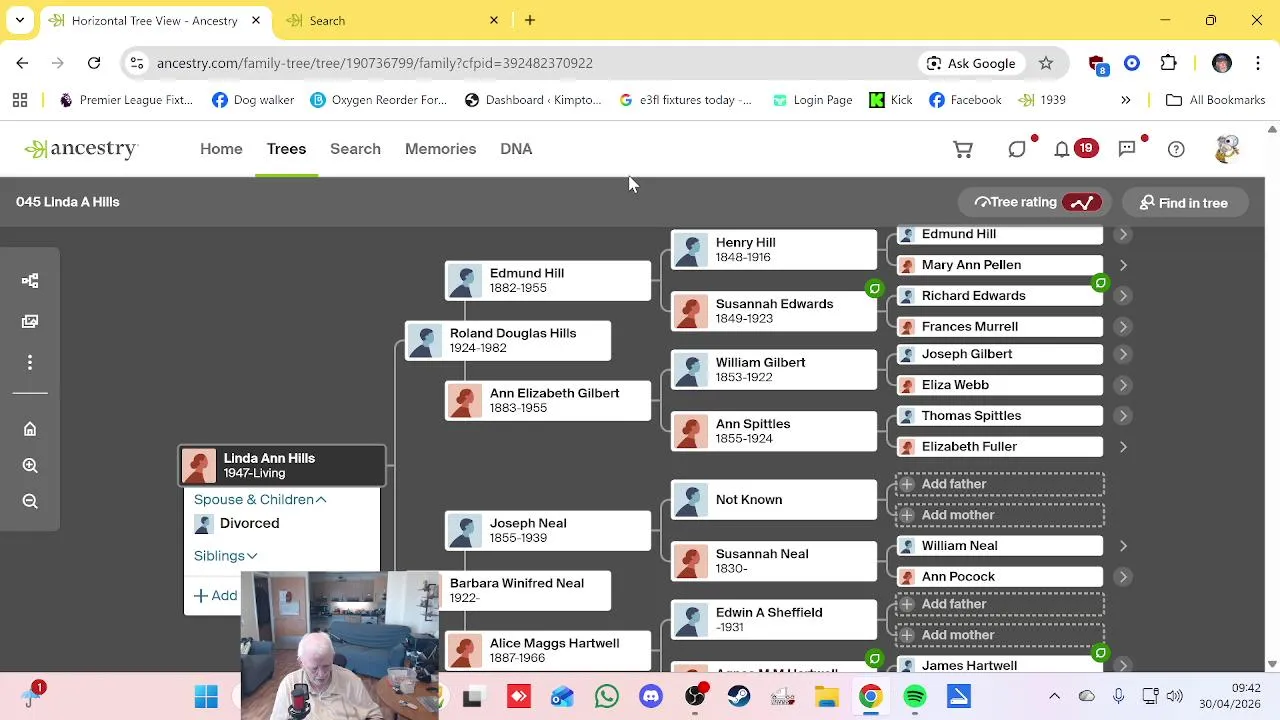Viewport: 1280px width, 720px height.
Task: Expand ancestors of Elizabeth Fuller
Action: pos(1123,447)
